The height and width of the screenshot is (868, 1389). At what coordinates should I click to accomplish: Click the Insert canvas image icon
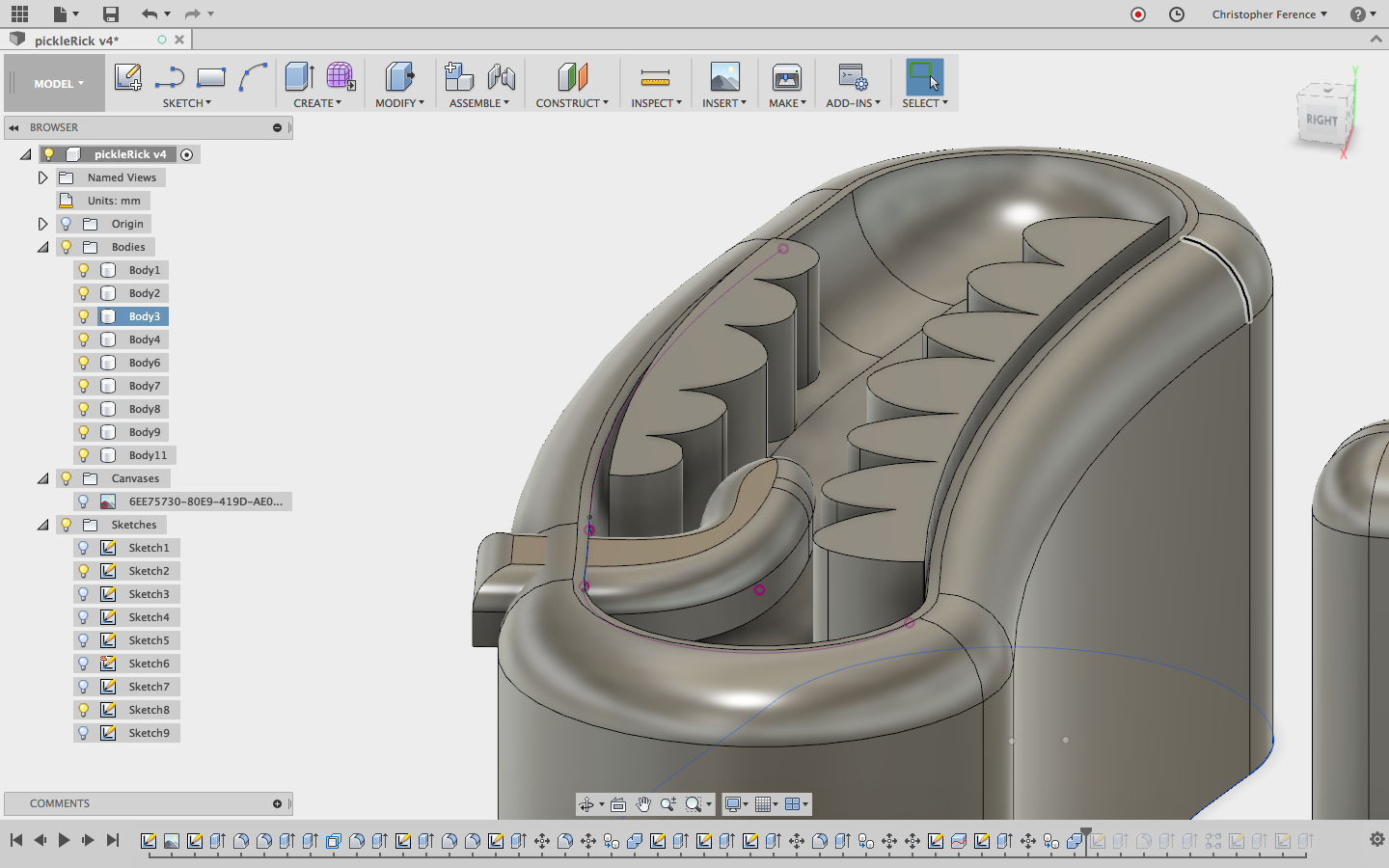click(x=724, y=77)
